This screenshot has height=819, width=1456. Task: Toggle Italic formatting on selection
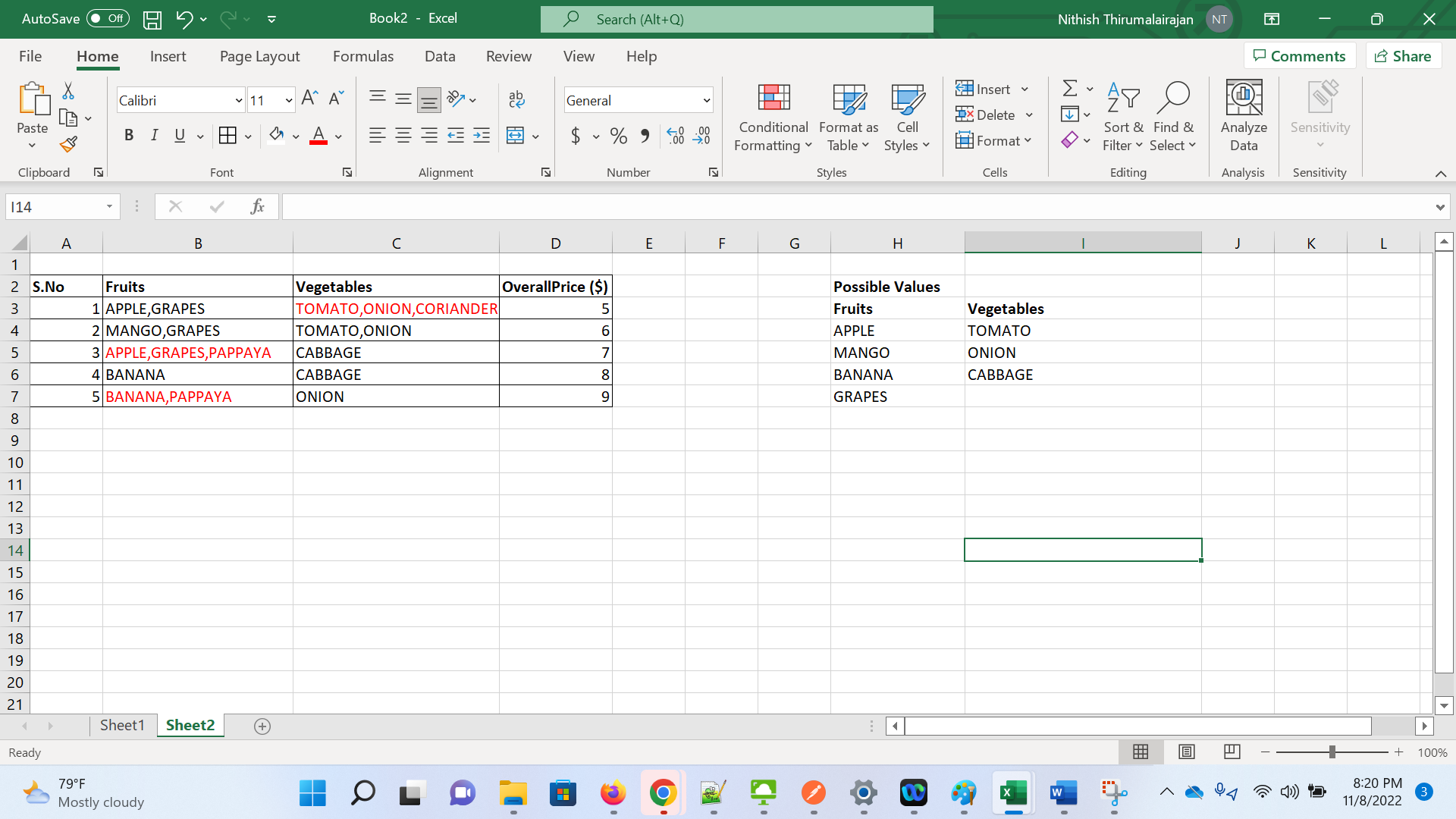click(x=154, y=135)
